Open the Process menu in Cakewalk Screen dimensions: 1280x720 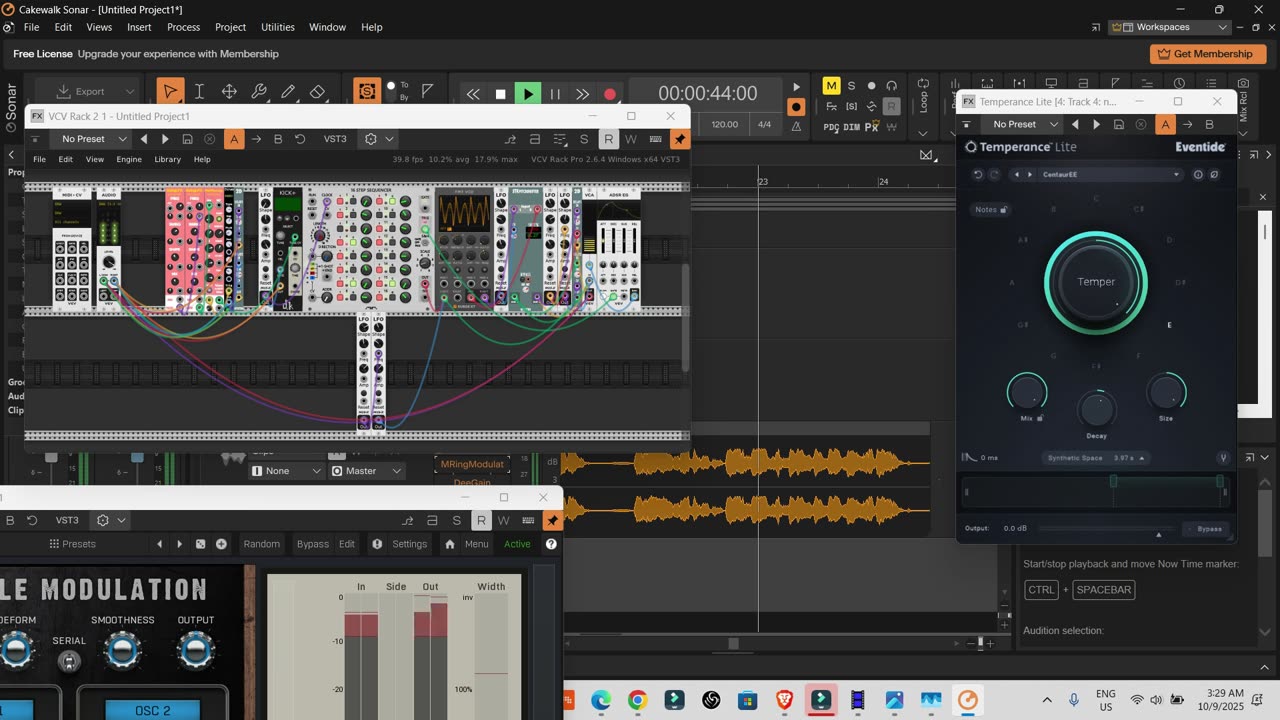pos(183,27)
